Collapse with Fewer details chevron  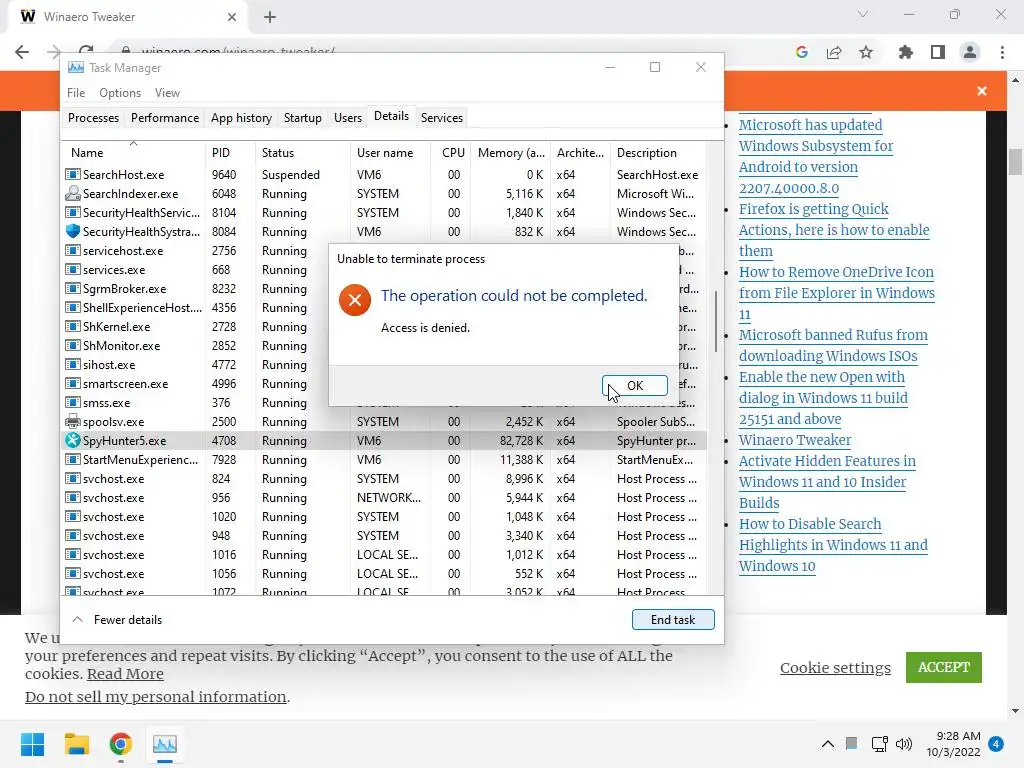click(x=77, y=619)
